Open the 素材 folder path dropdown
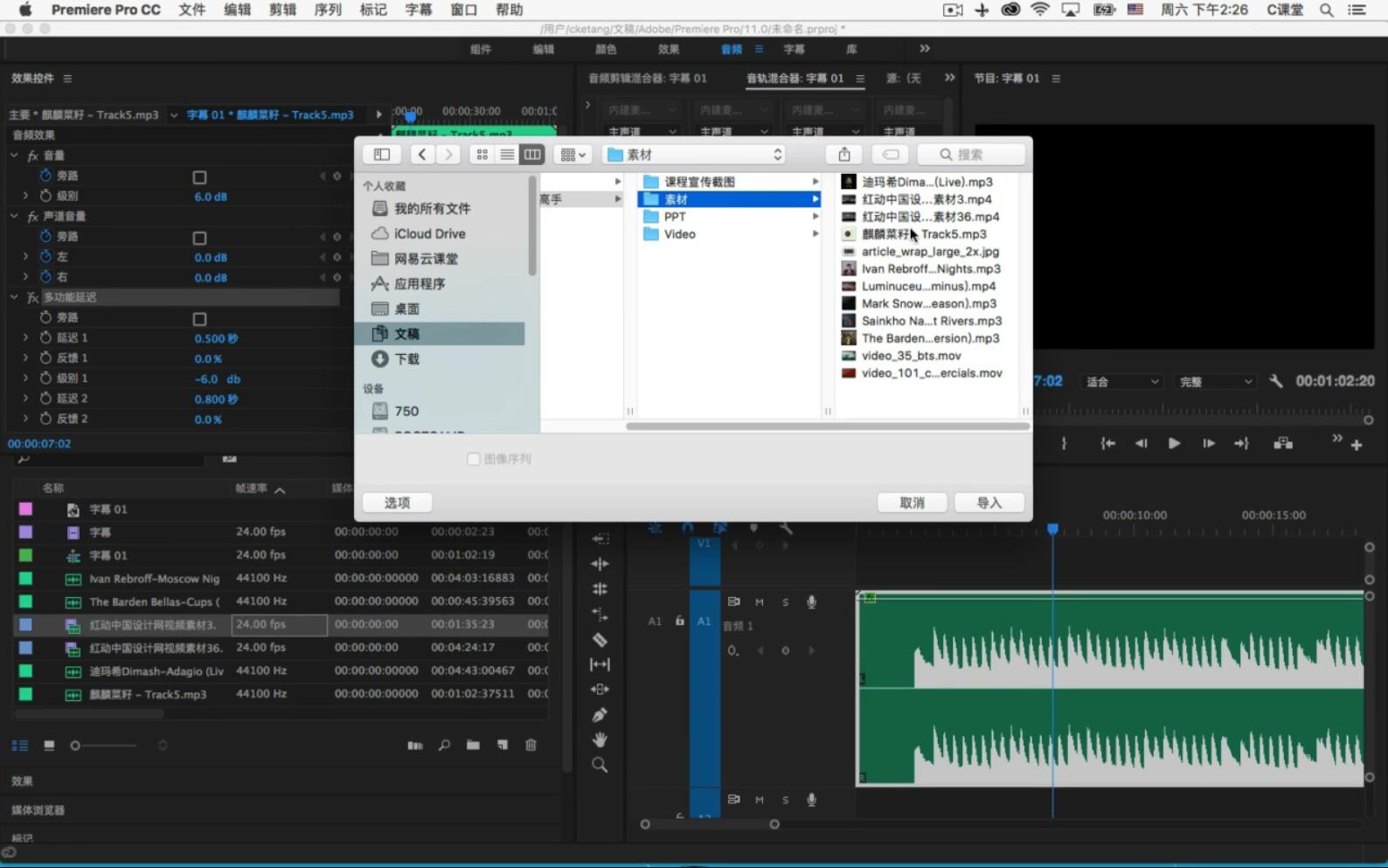1388x868 pixels. coord(696,155)
